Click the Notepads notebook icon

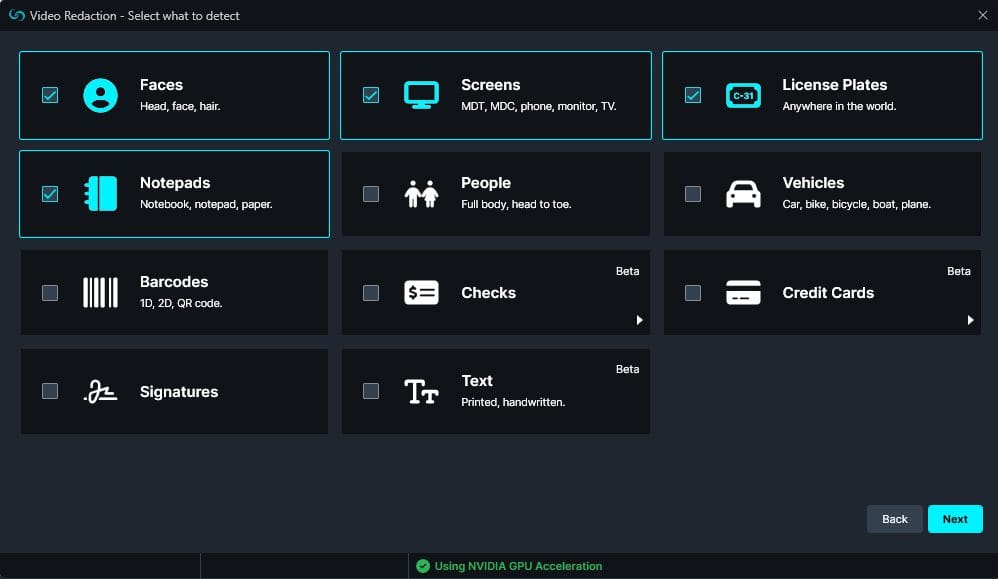(101, 193)
